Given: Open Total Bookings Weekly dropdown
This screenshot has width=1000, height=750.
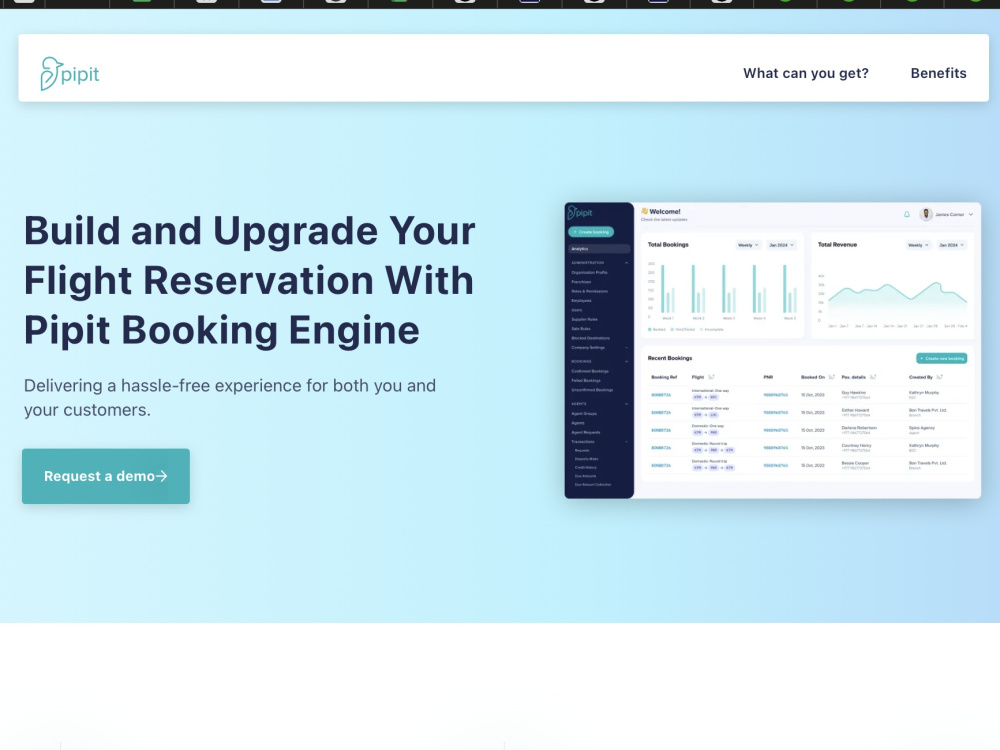Looking at the screenshot, I should [x=748, y=245].
